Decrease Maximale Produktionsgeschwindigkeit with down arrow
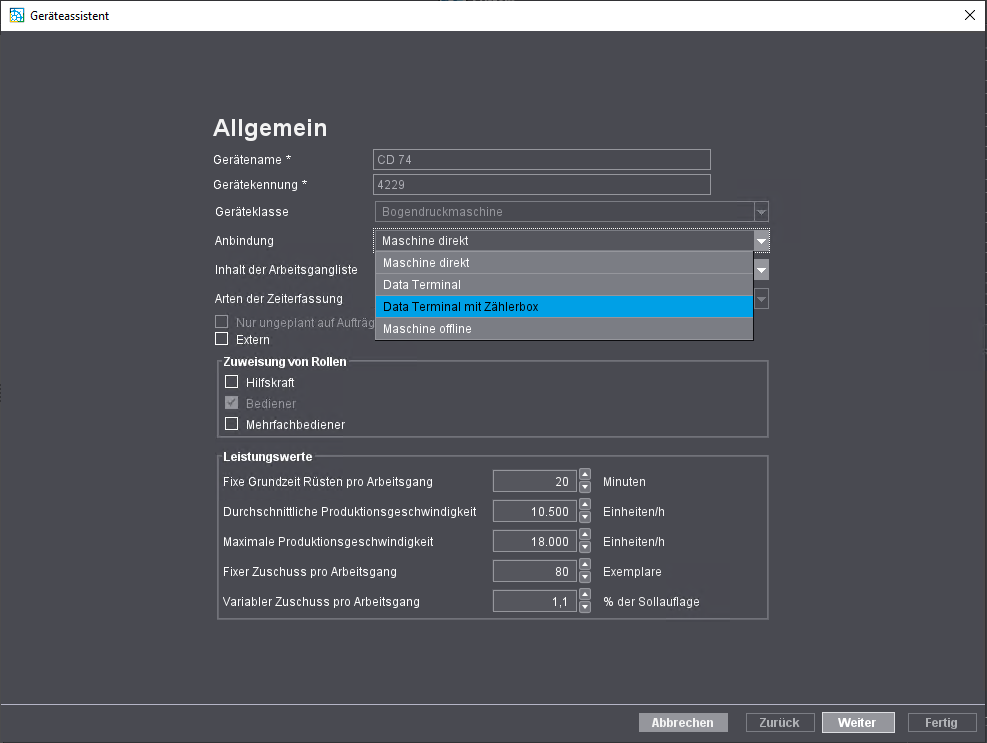 (x=585, y=547)
